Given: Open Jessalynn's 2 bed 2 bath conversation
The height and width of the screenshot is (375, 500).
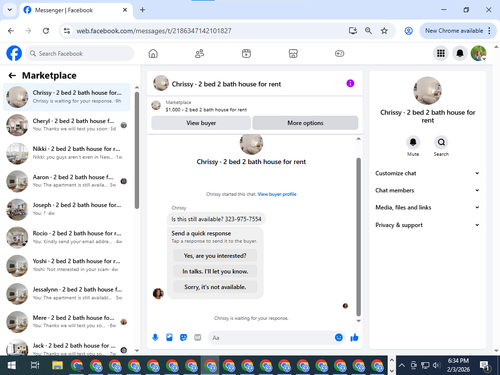Looking at the screenshot, I should [x=67, y=293].
